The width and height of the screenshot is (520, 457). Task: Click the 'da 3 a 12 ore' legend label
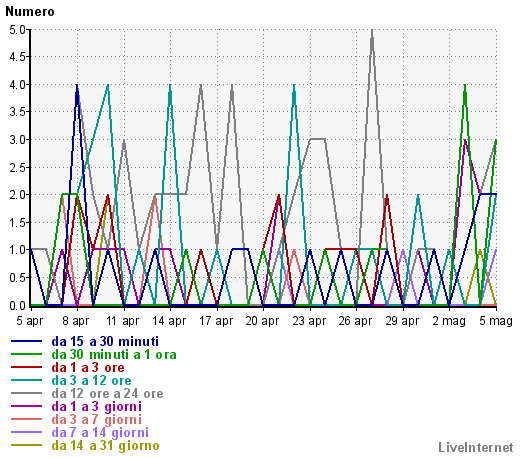pos(91,380)
